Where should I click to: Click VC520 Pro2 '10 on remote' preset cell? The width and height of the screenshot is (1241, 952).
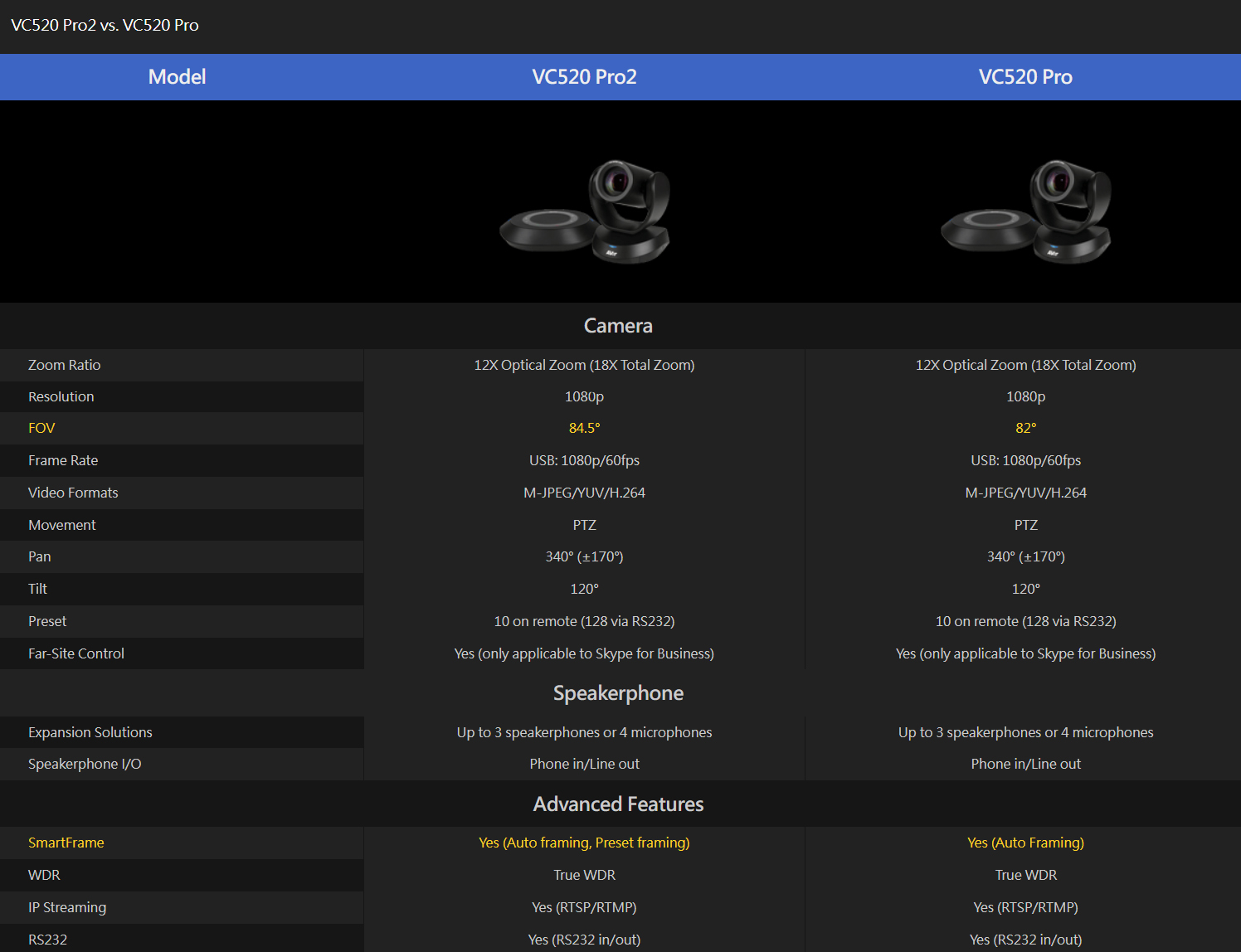584,621
